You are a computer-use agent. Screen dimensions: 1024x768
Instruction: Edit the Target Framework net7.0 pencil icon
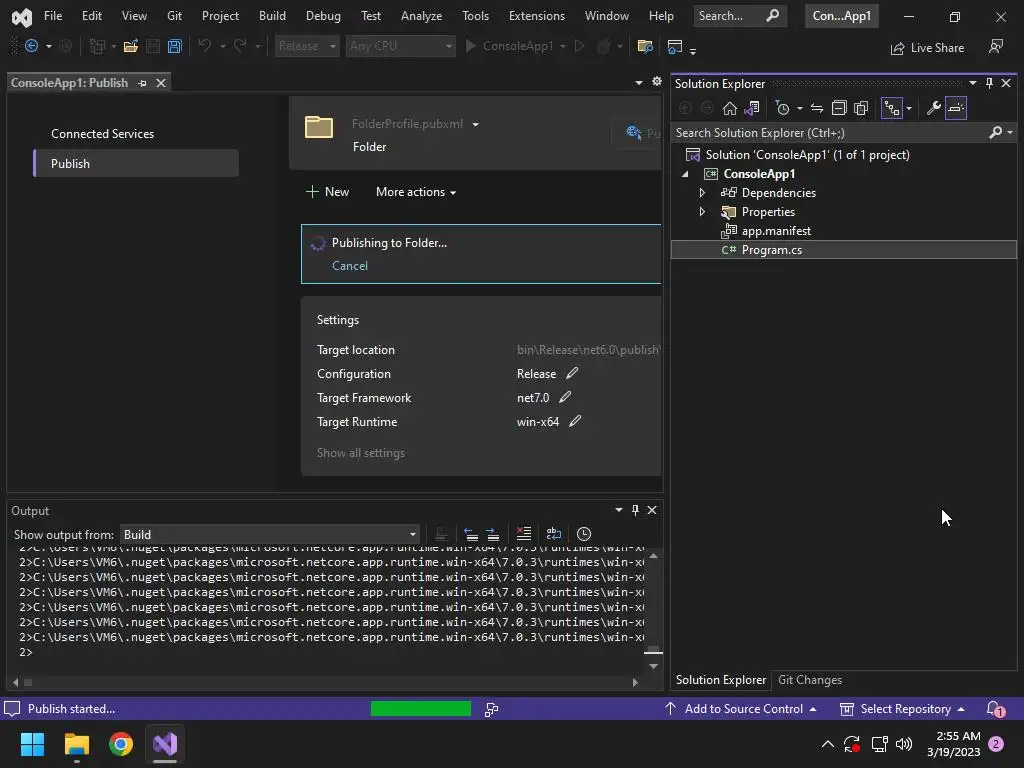tap(565, 397)
